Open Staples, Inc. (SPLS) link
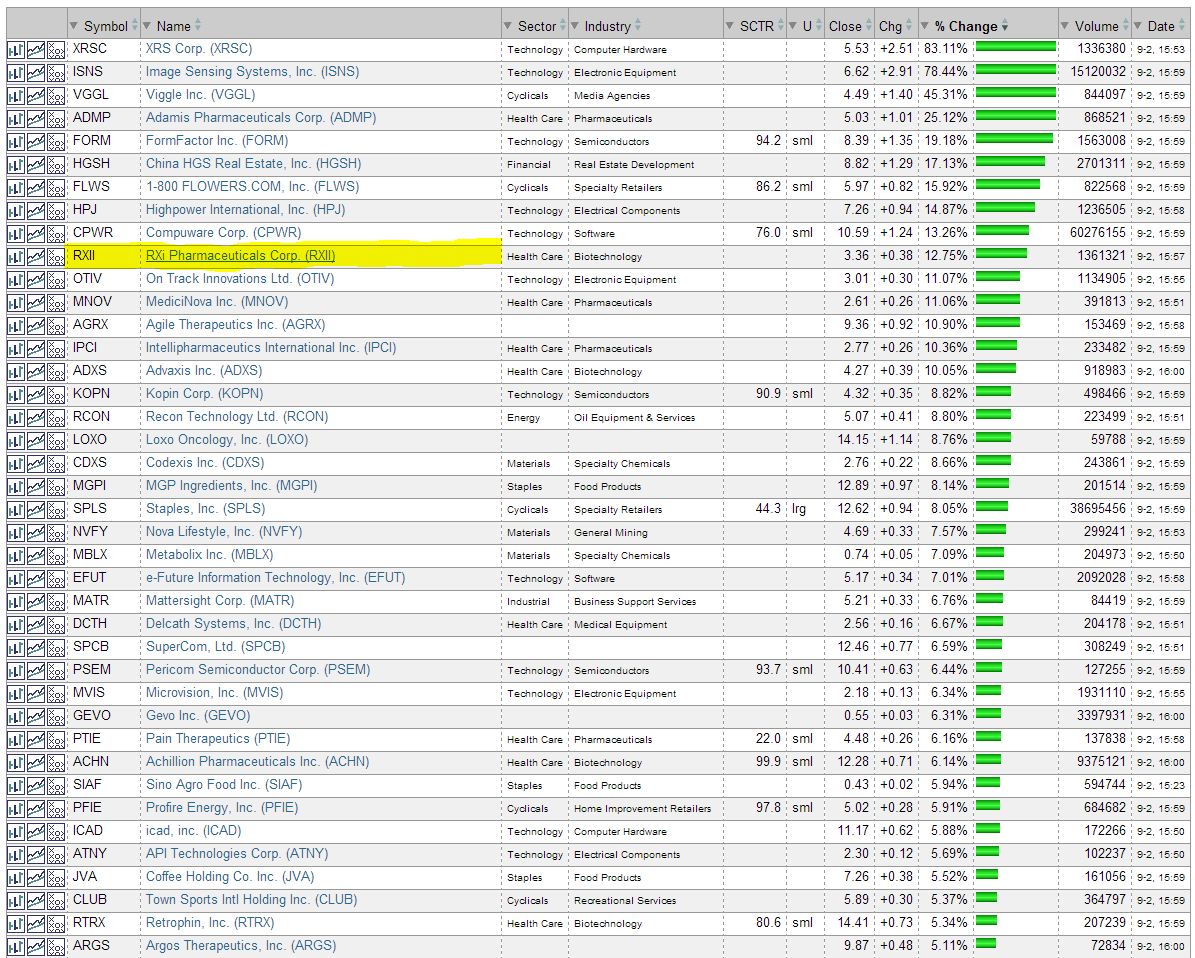The image size is (1195, 958). 206,508
